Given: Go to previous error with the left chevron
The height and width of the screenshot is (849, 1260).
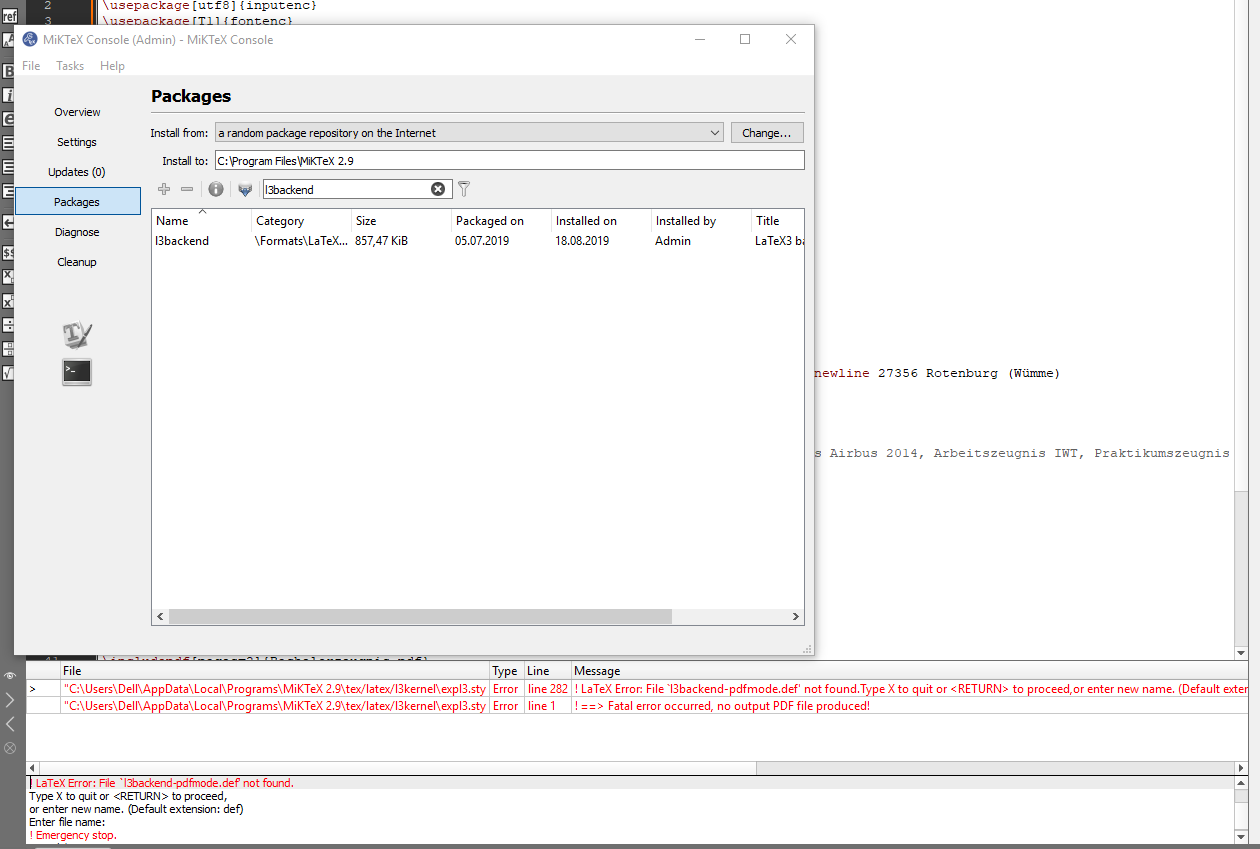Looking at the screenshot, I should coord(10,723).
